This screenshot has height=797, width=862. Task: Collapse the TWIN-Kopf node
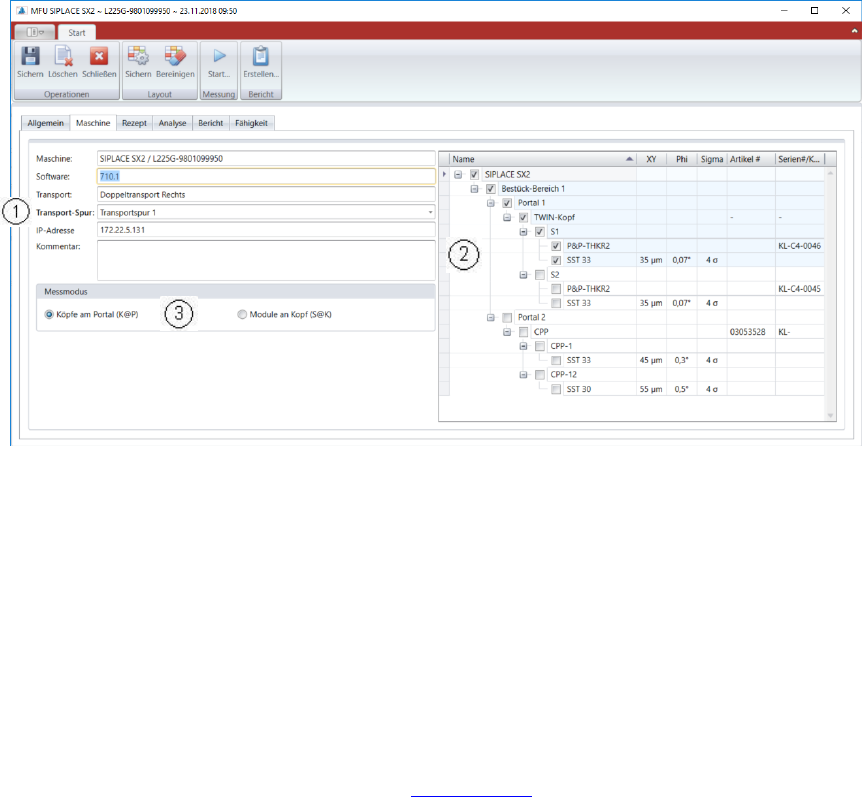tap(507, 218)
